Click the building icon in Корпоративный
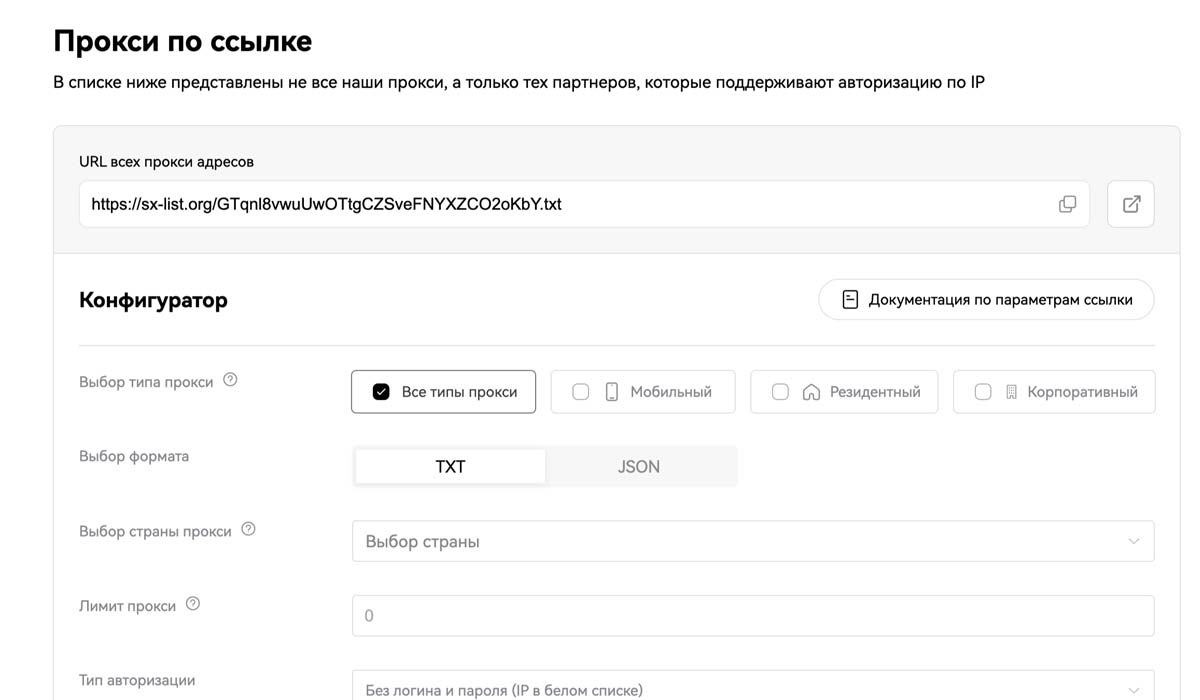 [x=1011, y=392]
